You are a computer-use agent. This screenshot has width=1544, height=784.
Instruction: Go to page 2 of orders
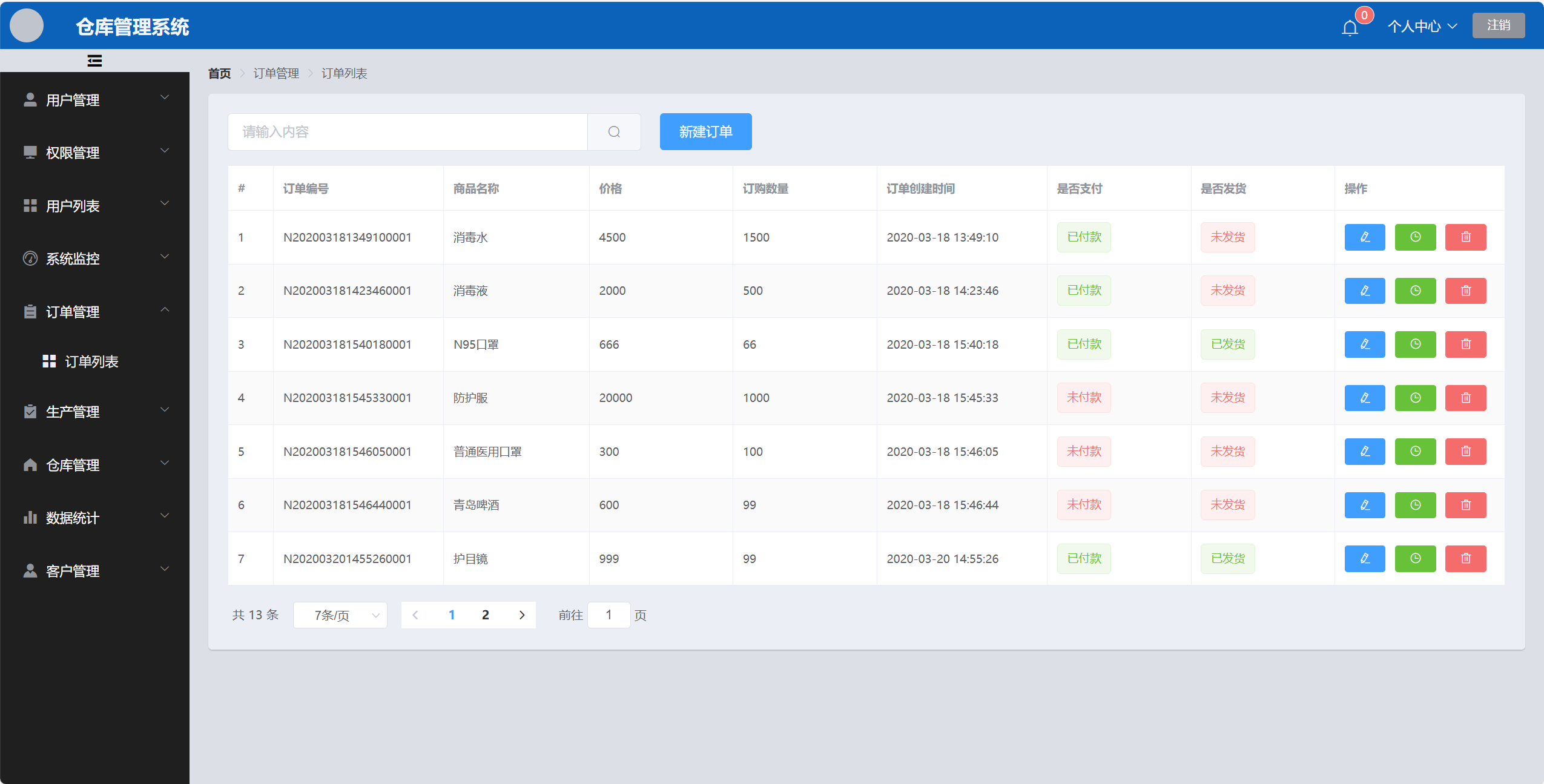[485, 615]
